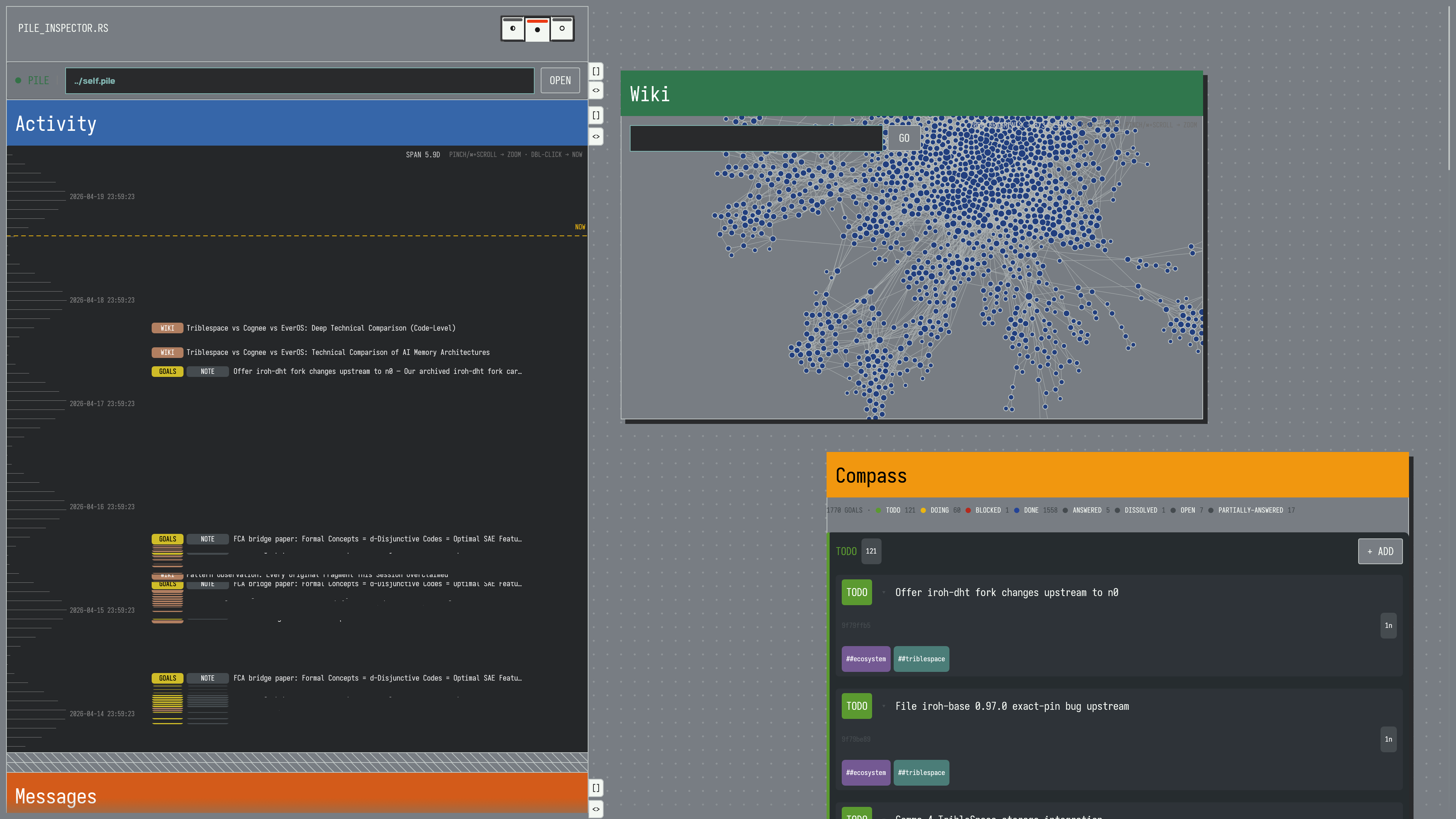Click the 121 count badge beside the TODO heading
1456x819 pixels.
(871, 551)
